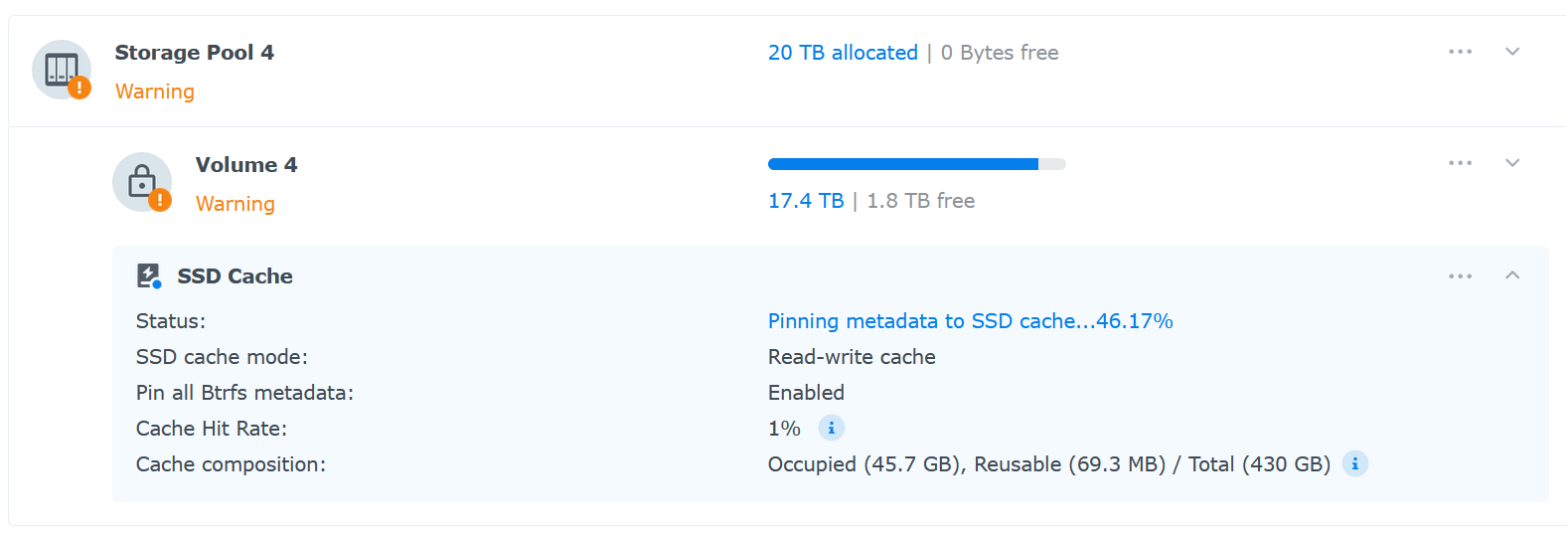Click the 20 TB allocated link
1568x540 pixels.
[843, 53]
